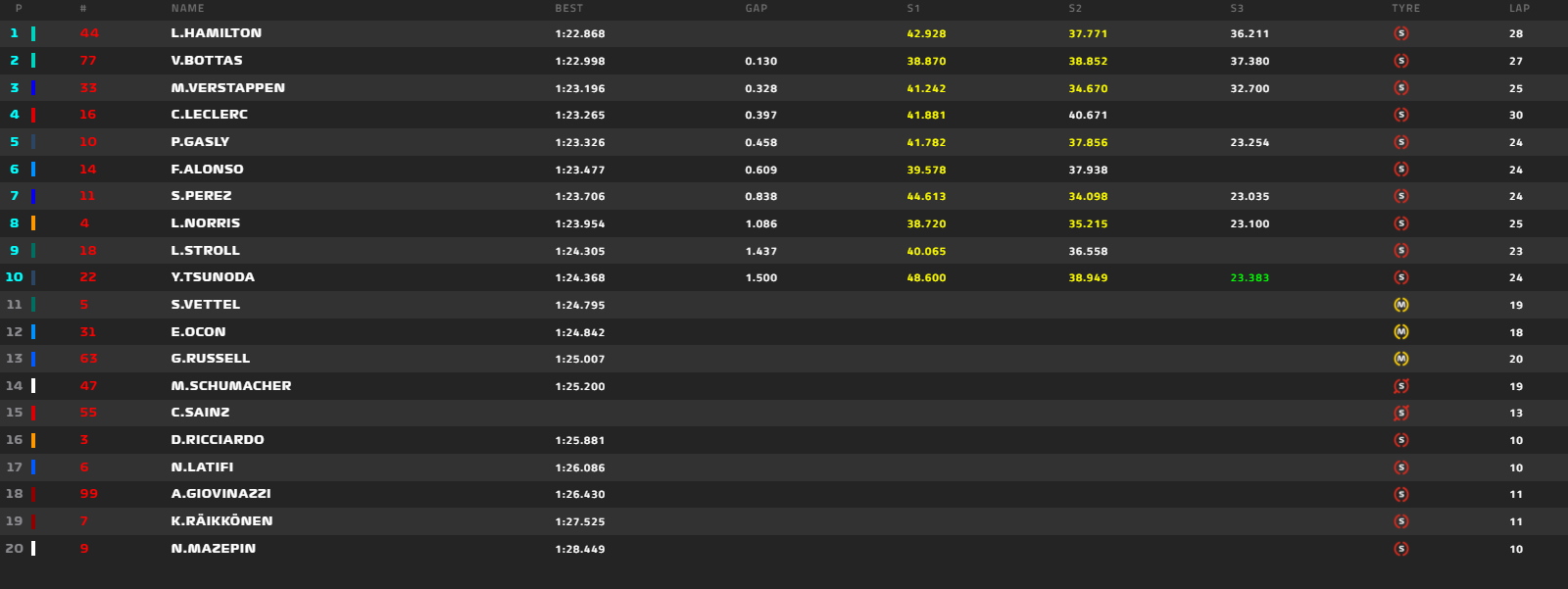Click Verstappen's soft tyre icon
Screen dimensions: 1568x589
[x=1401, y=88]
